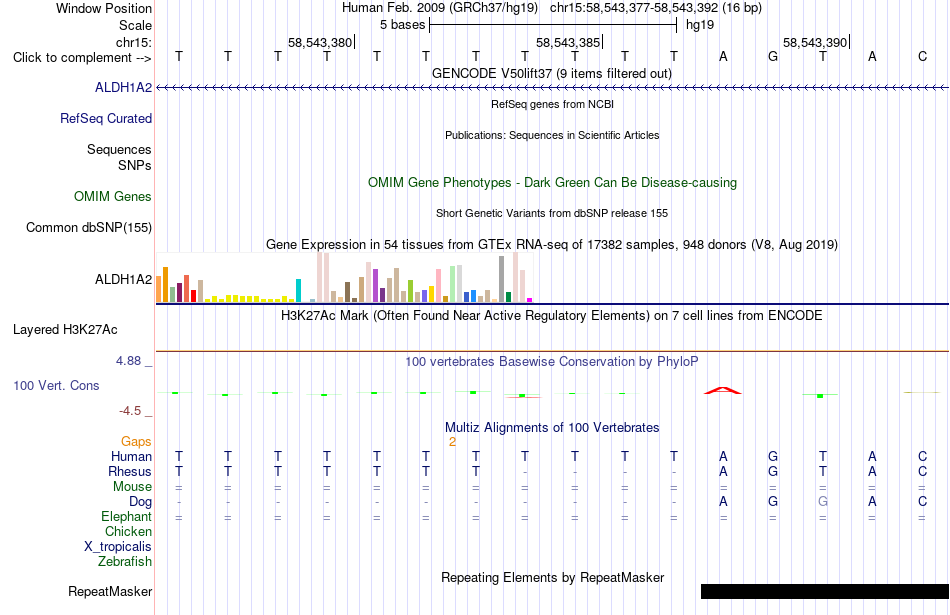Select the Human species row label

(131, 456)
